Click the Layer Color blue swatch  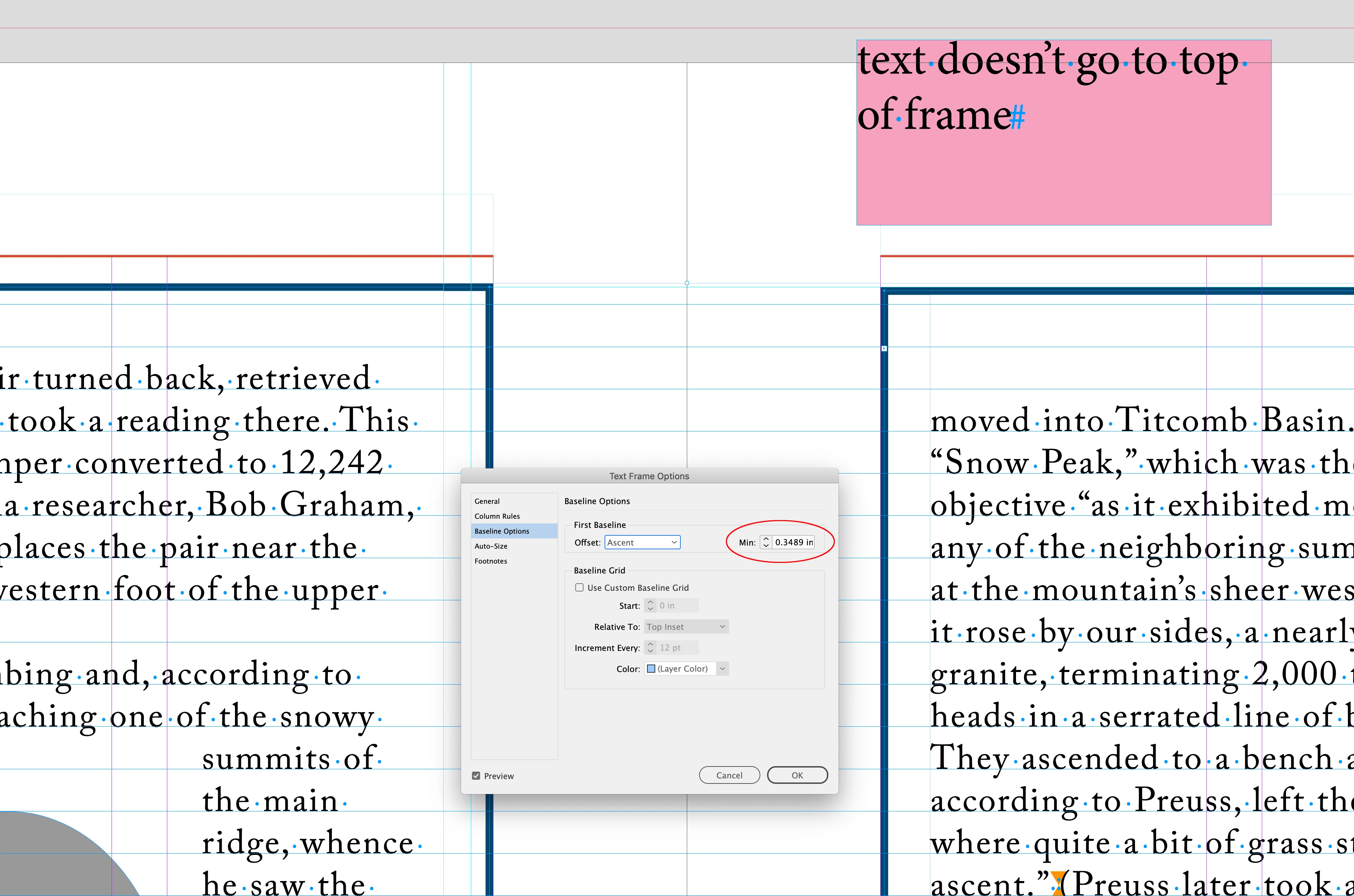pyautogui.click(x=651, y=669)
